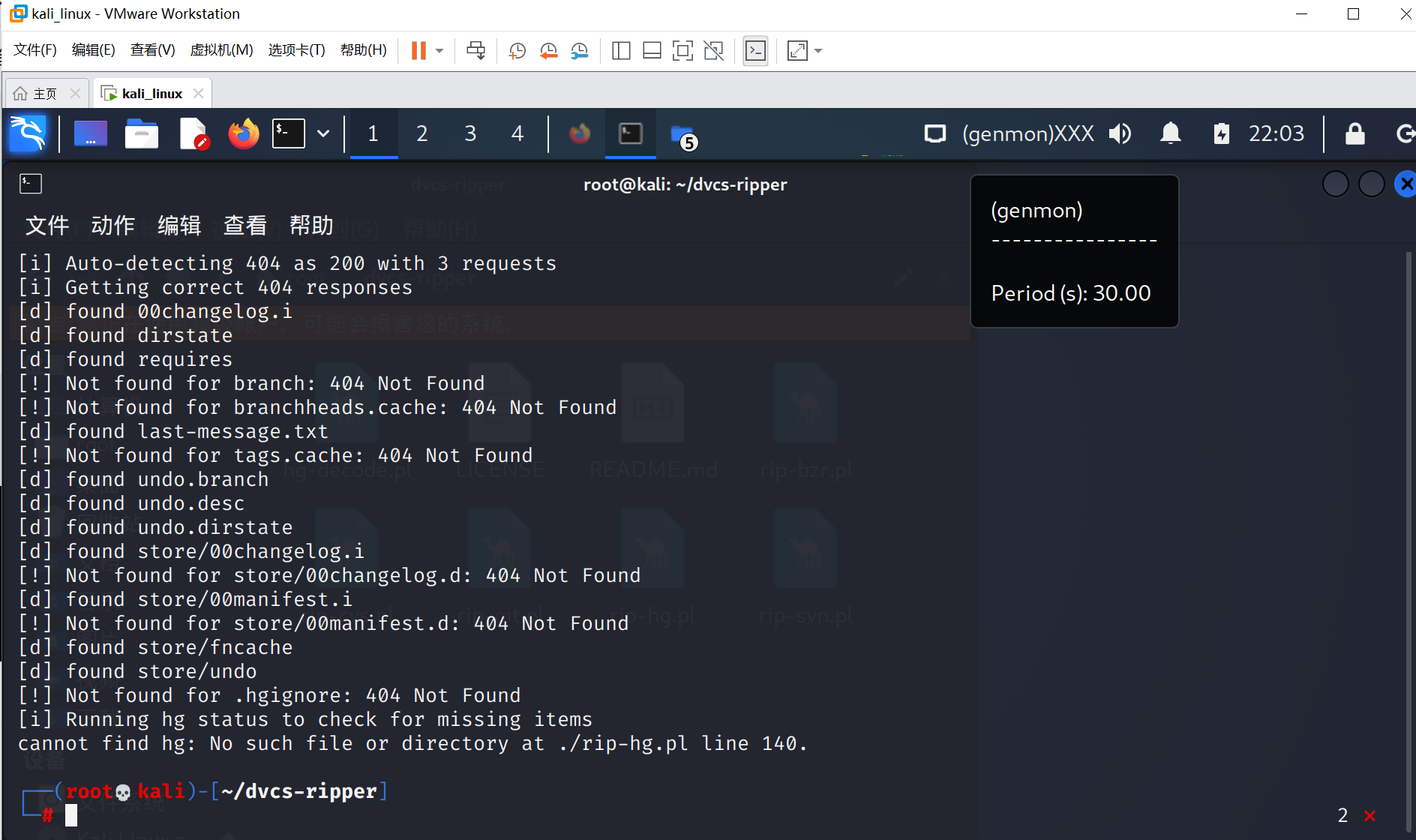This screenshot has width=1416, height=840.
Task: Click the 'found store/fncache' output line
Action: click(x=155, y=647)
